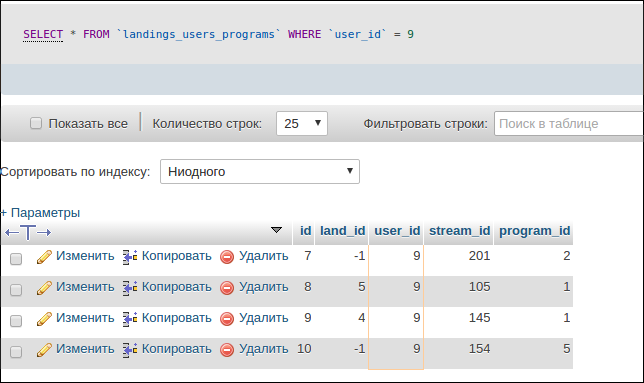This screenshot has width=644, height=383.
Task: Sort by the 'land_id' column header
Action: tap(343, 231)
